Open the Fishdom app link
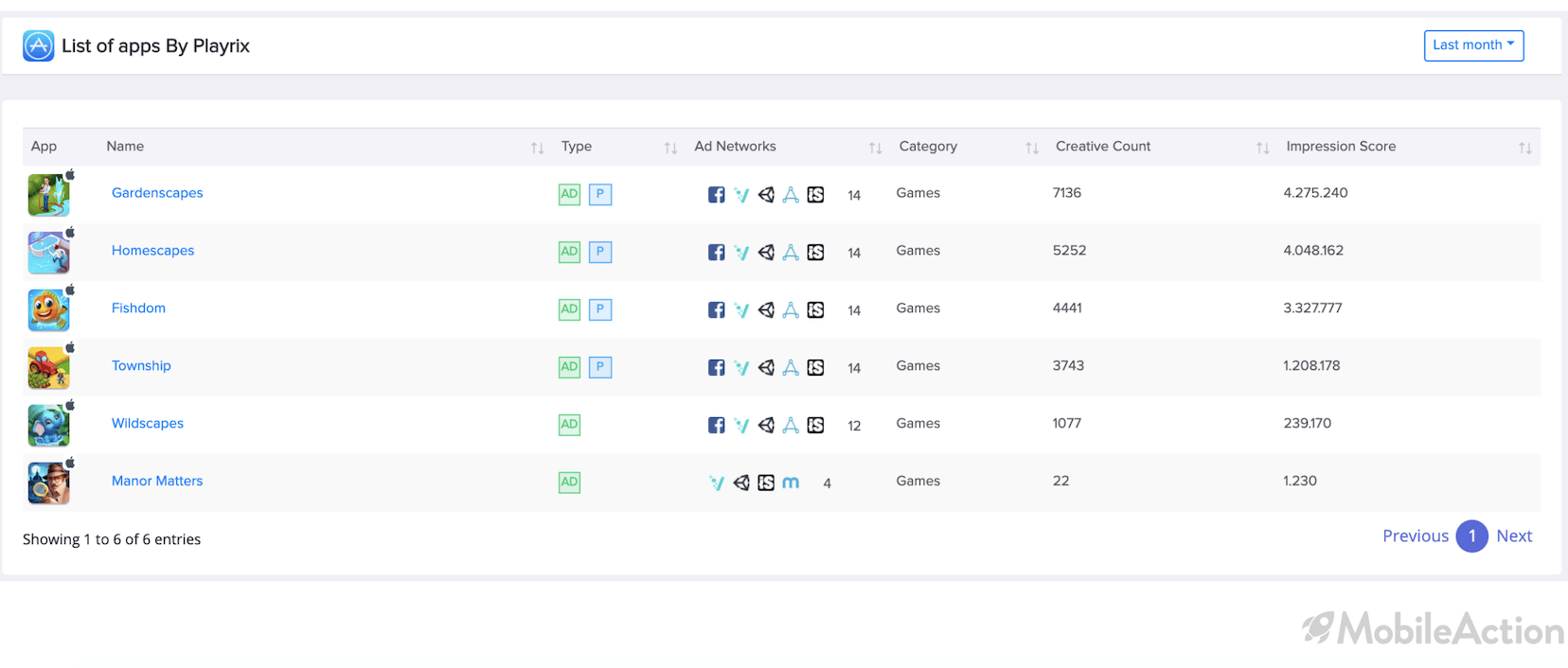This screenshot has width=1568, height=668. click(138, 308)
